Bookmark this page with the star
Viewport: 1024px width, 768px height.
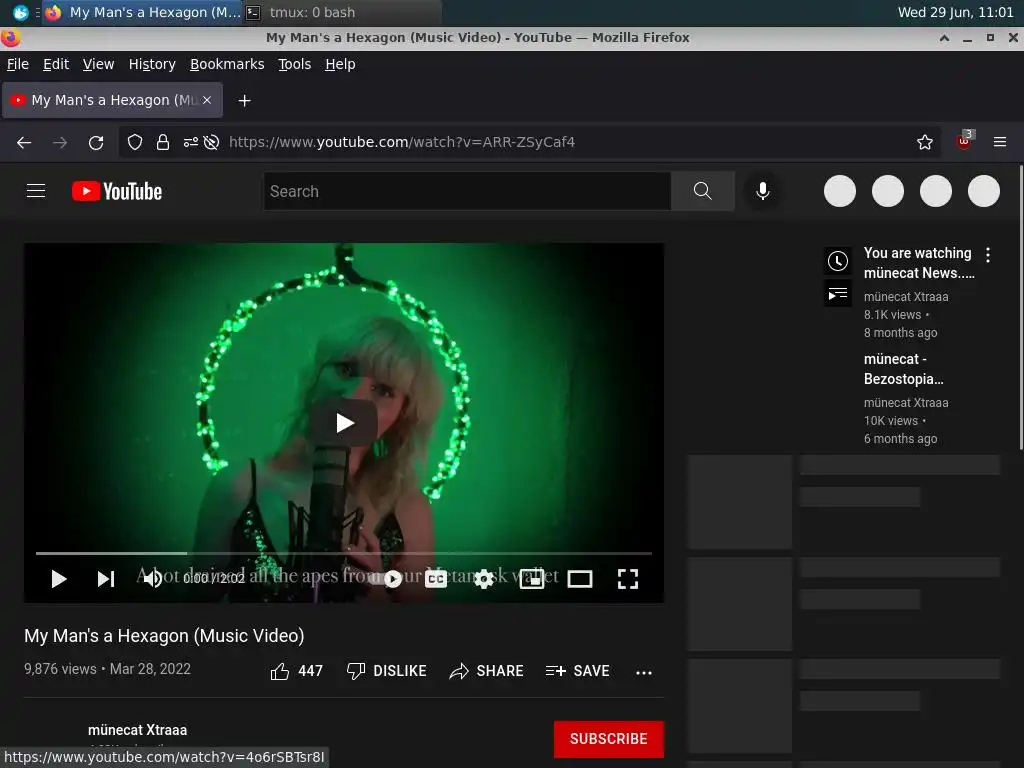coord(925,142)
